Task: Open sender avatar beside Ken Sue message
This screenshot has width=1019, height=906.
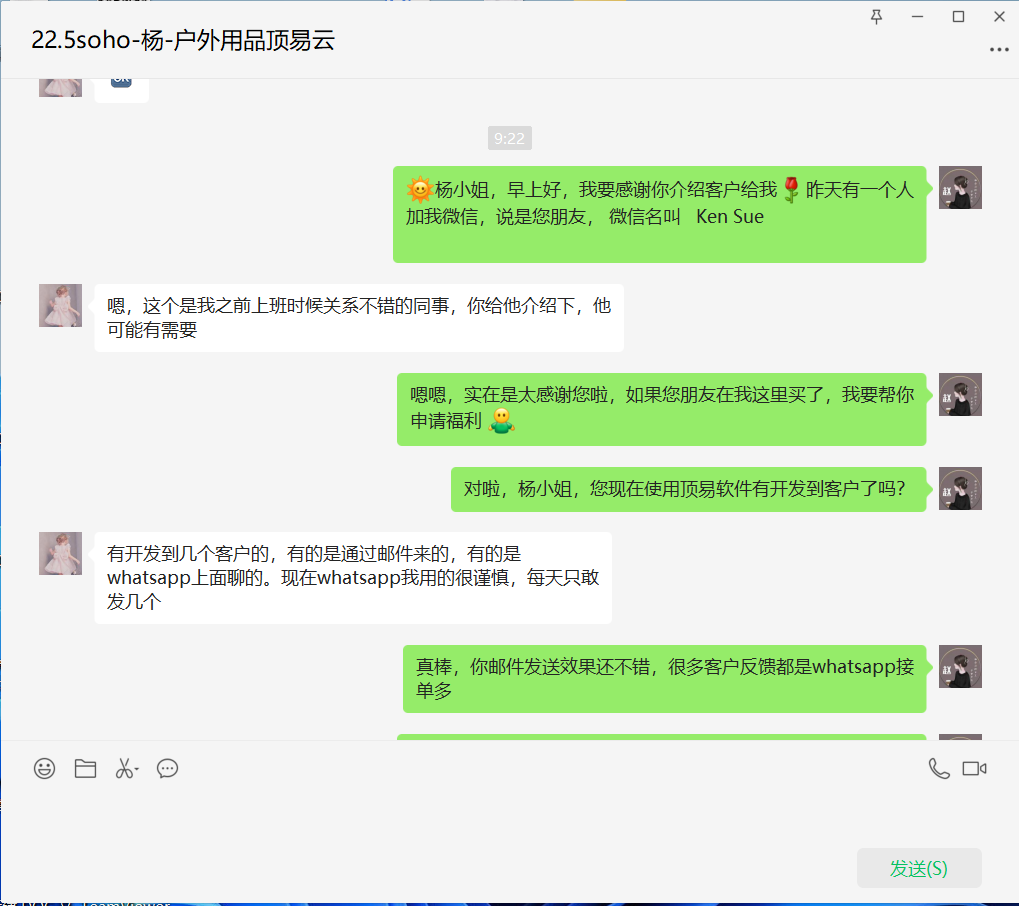Action: click(x=960, y=188)
